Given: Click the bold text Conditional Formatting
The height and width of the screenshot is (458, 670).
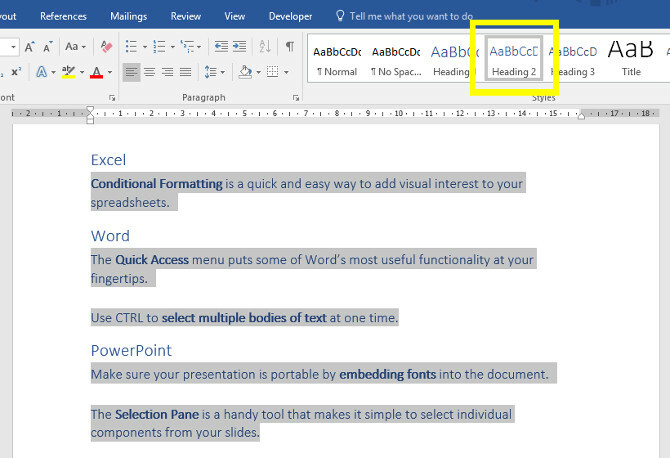Looking at the screenshot, I should coord(157,184).
